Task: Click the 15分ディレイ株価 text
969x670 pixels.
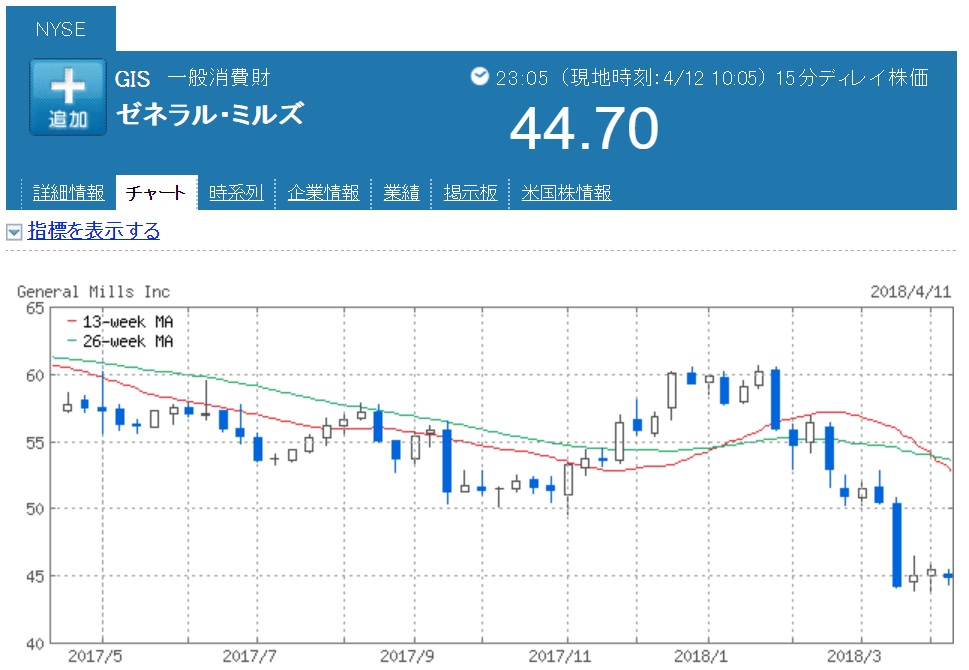Action: tap(852, 78)
